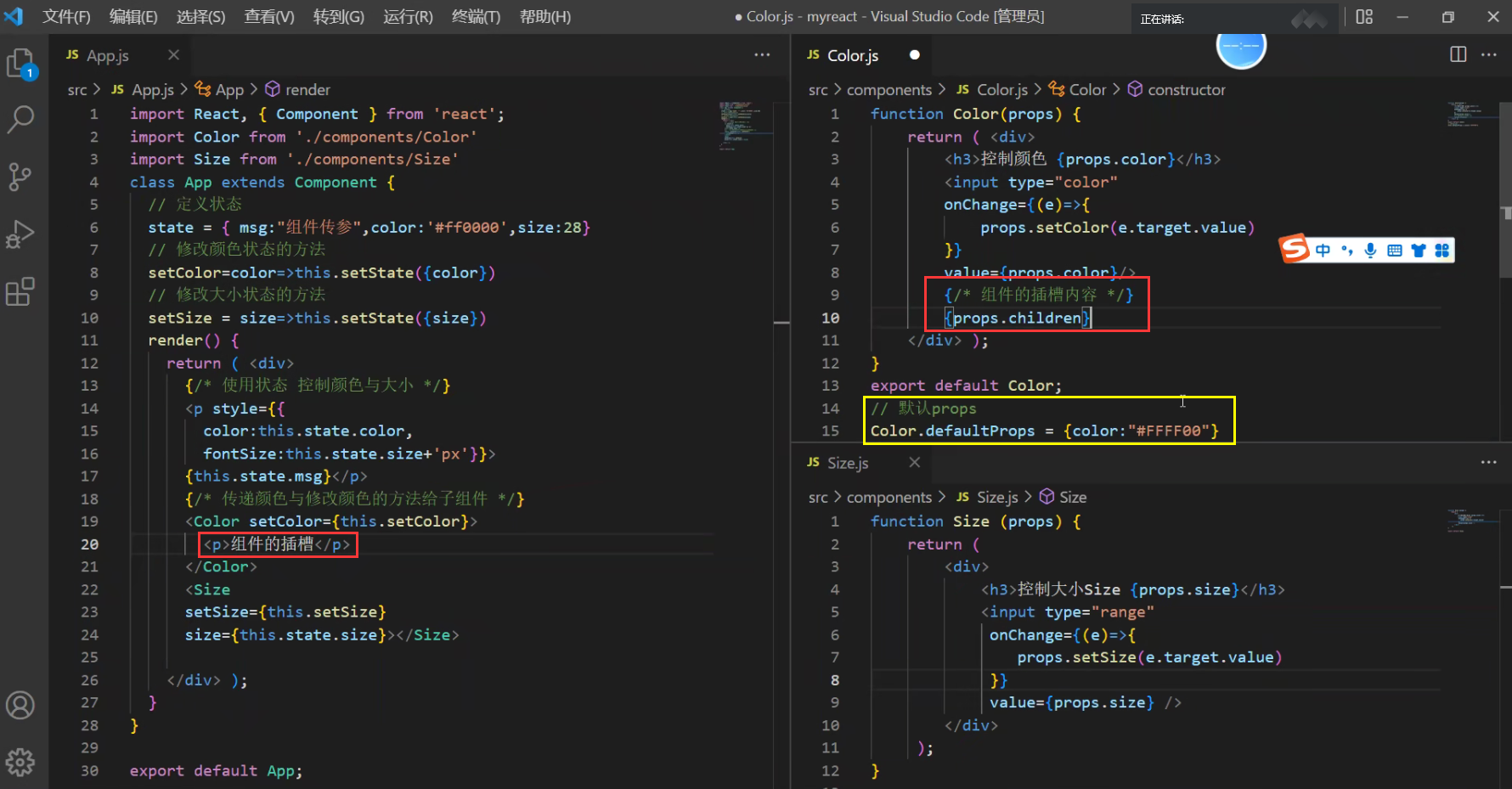Toggle the IME voice input microphone
The width and height of the screenshot is (1512, 789).
[1370, 250]
